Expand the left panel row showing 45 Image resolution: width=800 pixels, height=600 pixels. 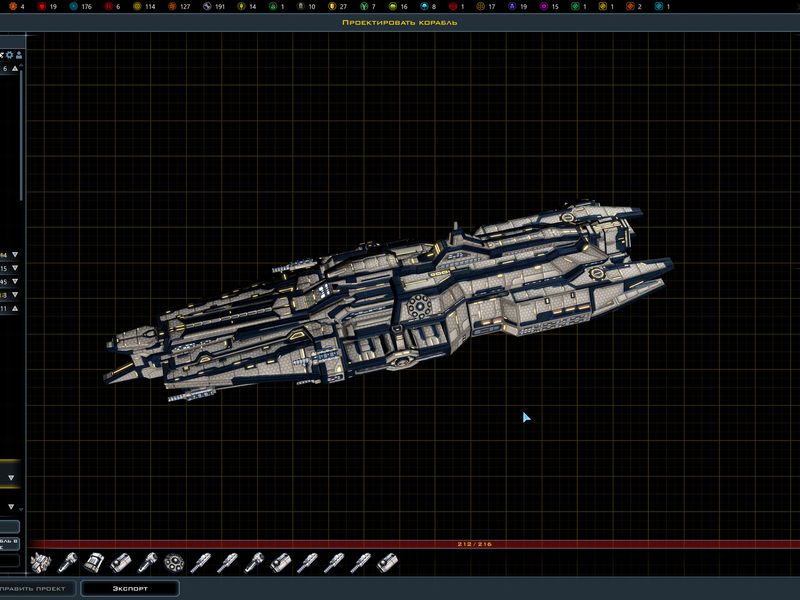15,281
